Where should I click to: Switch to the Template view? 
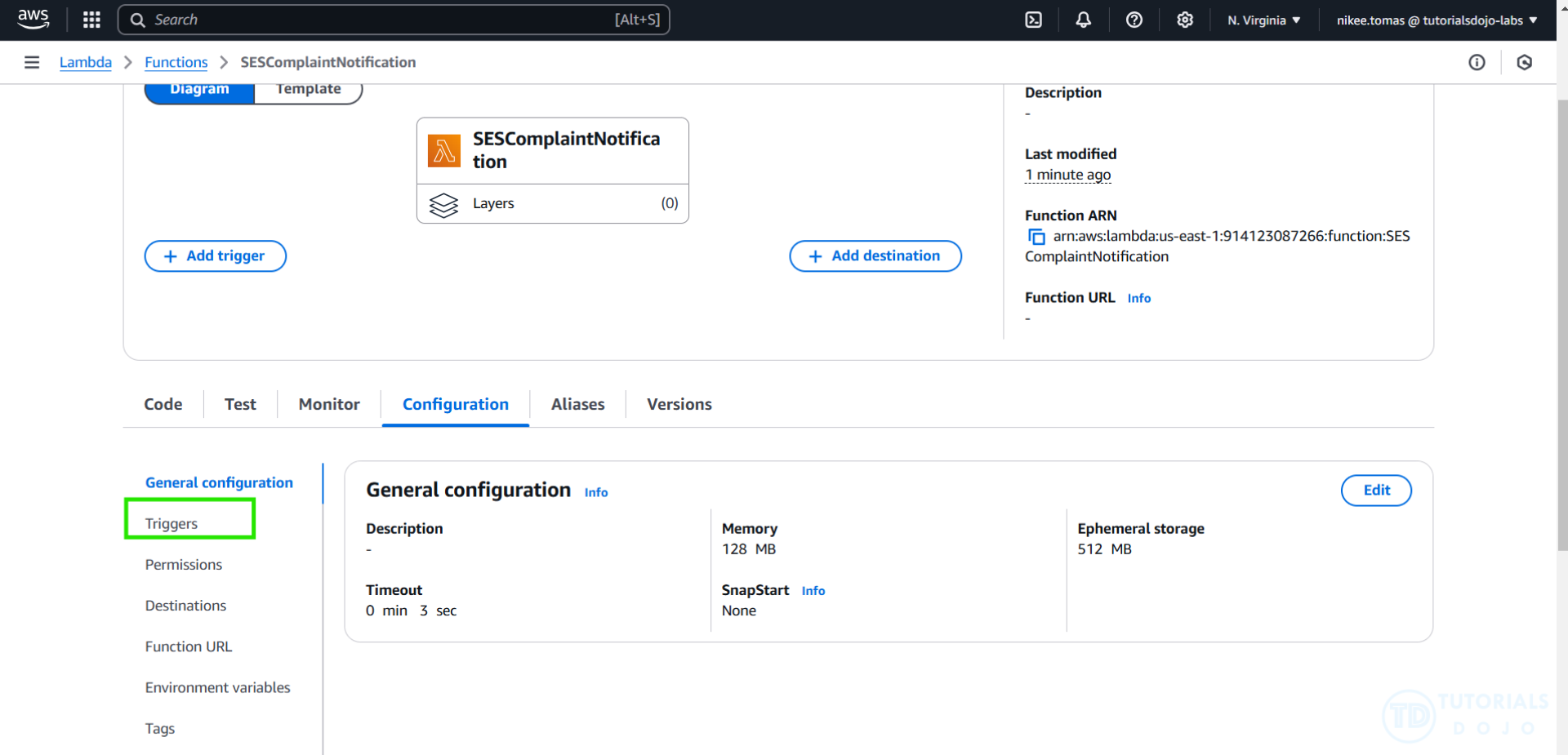[x=309, y=91]
